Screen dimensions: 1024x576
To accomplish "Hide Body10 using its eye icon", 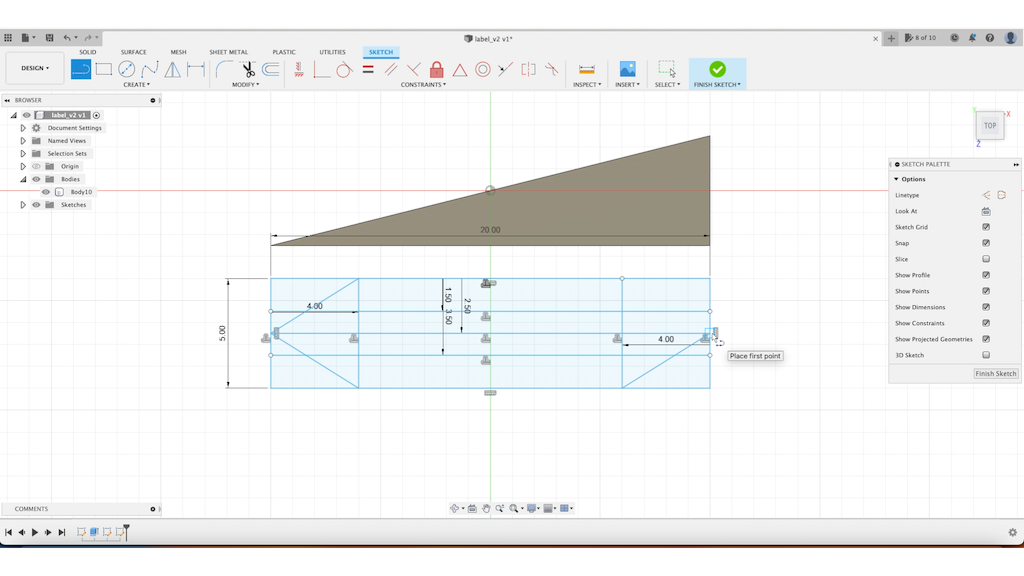I will pyautogui.click(x=46, y=192).
